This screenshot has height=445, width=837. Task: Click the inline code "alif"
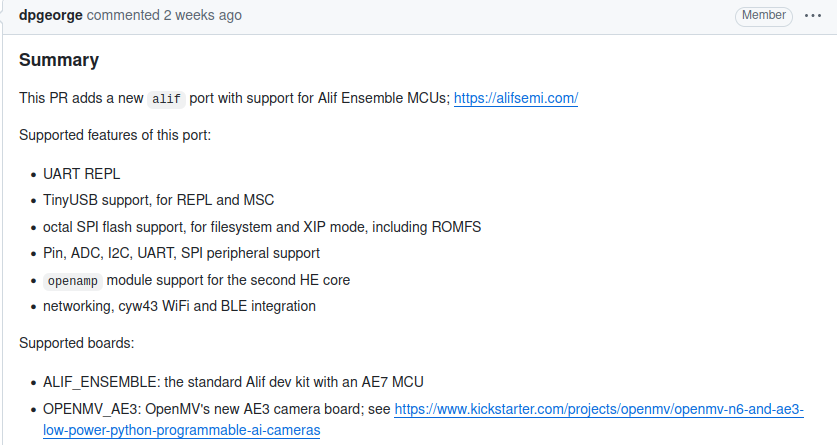pos(165,99)
